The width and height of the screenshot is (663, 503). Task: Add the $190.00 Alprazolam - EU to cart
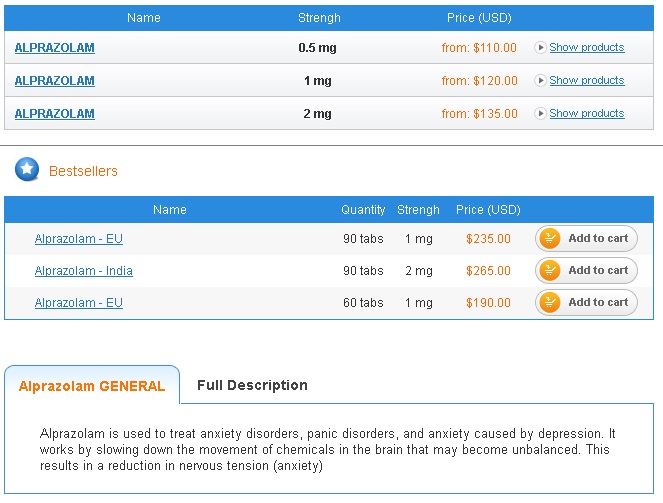coord(586,302)
